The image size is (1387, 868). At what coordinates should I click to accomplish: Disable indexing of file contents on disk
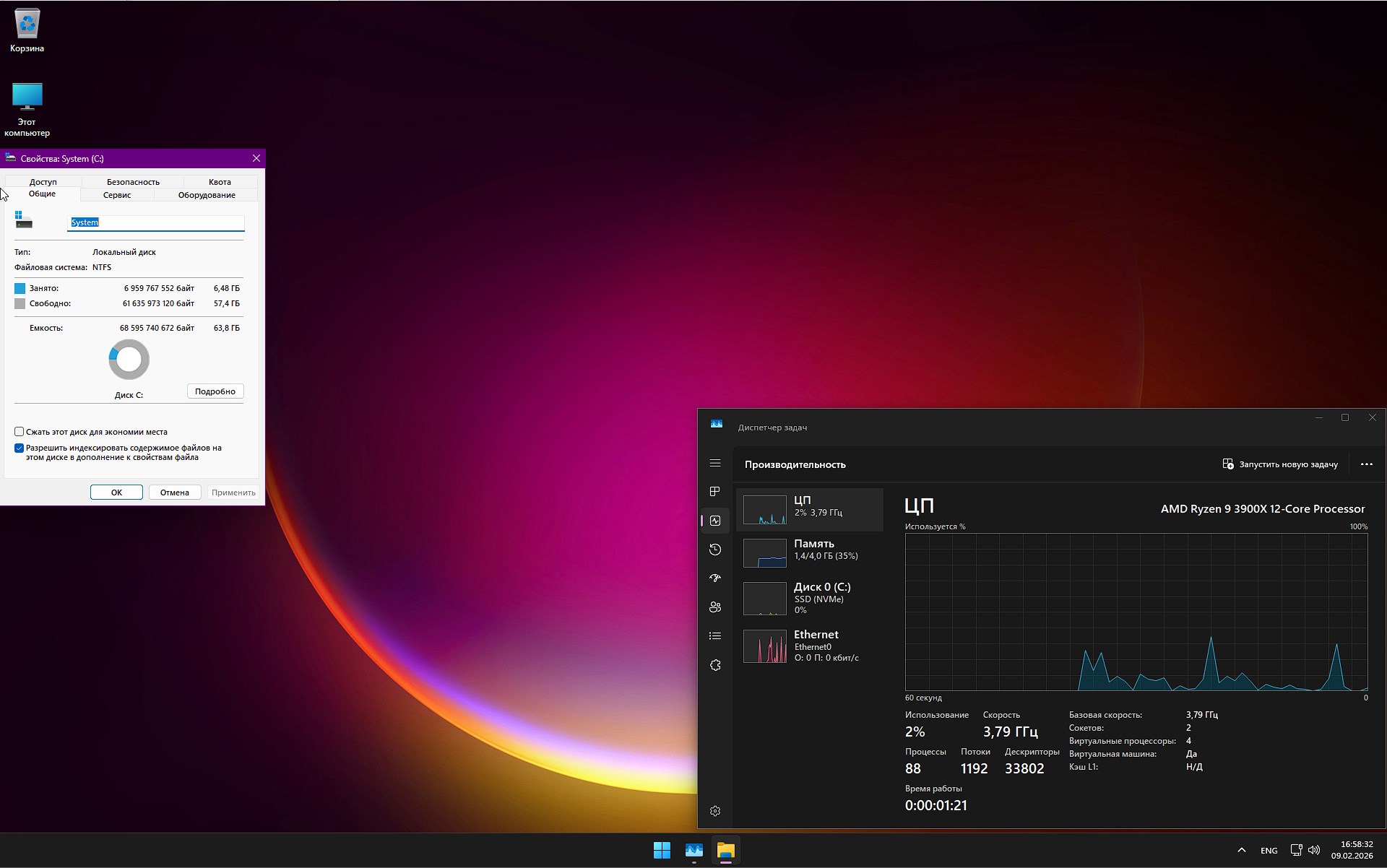(x=20, y=448)
